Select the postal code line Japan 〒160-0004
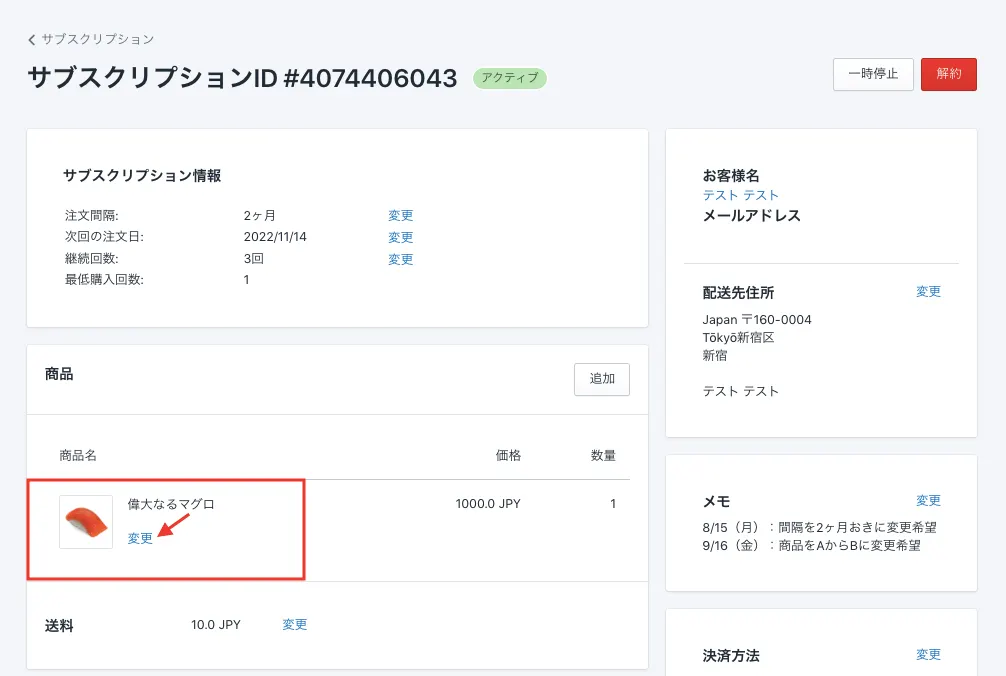 756,319
